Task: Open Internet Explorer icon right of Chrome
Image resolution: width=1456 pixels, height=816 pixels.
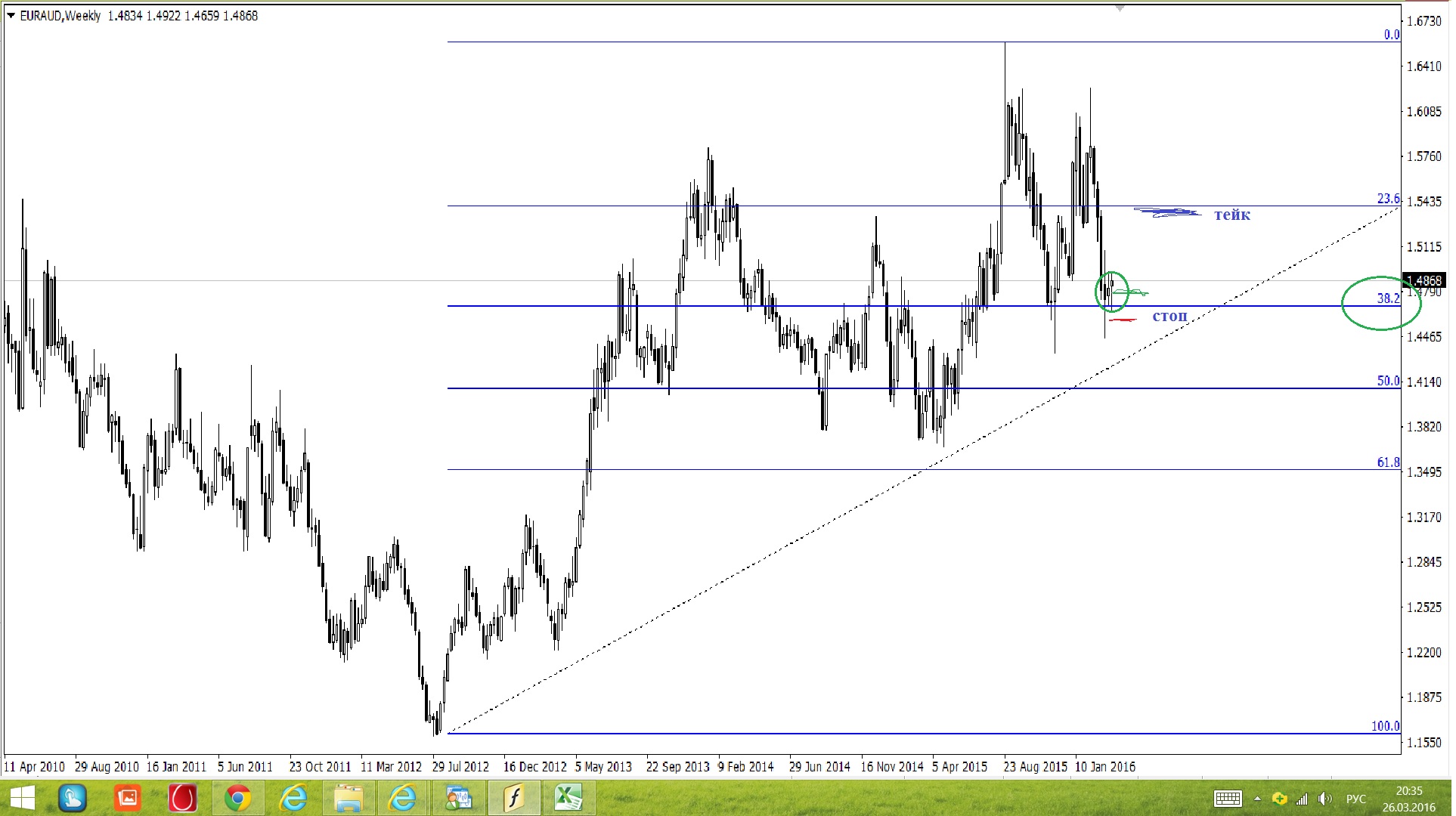Action: click(293, 798)
